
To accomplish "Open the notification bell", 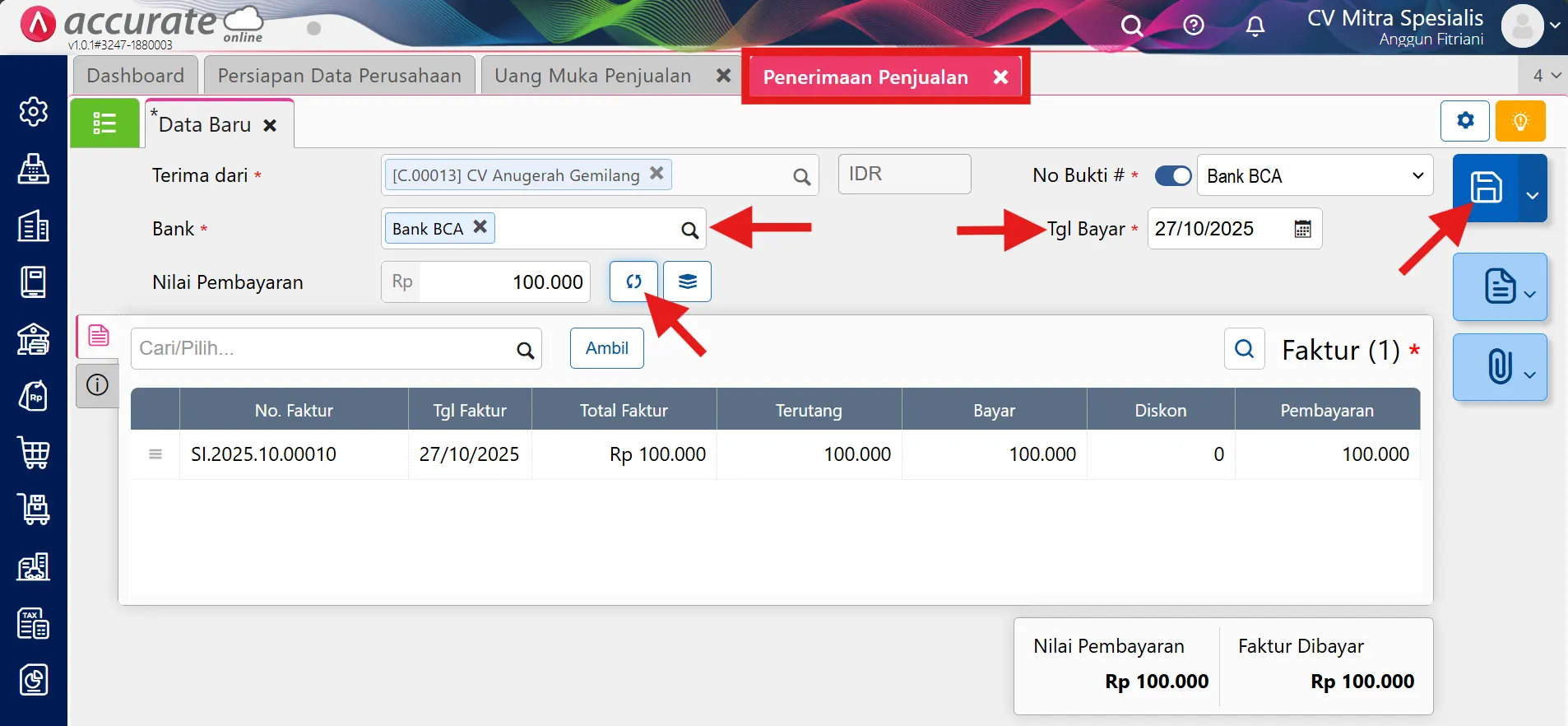I will (1255, 26).
